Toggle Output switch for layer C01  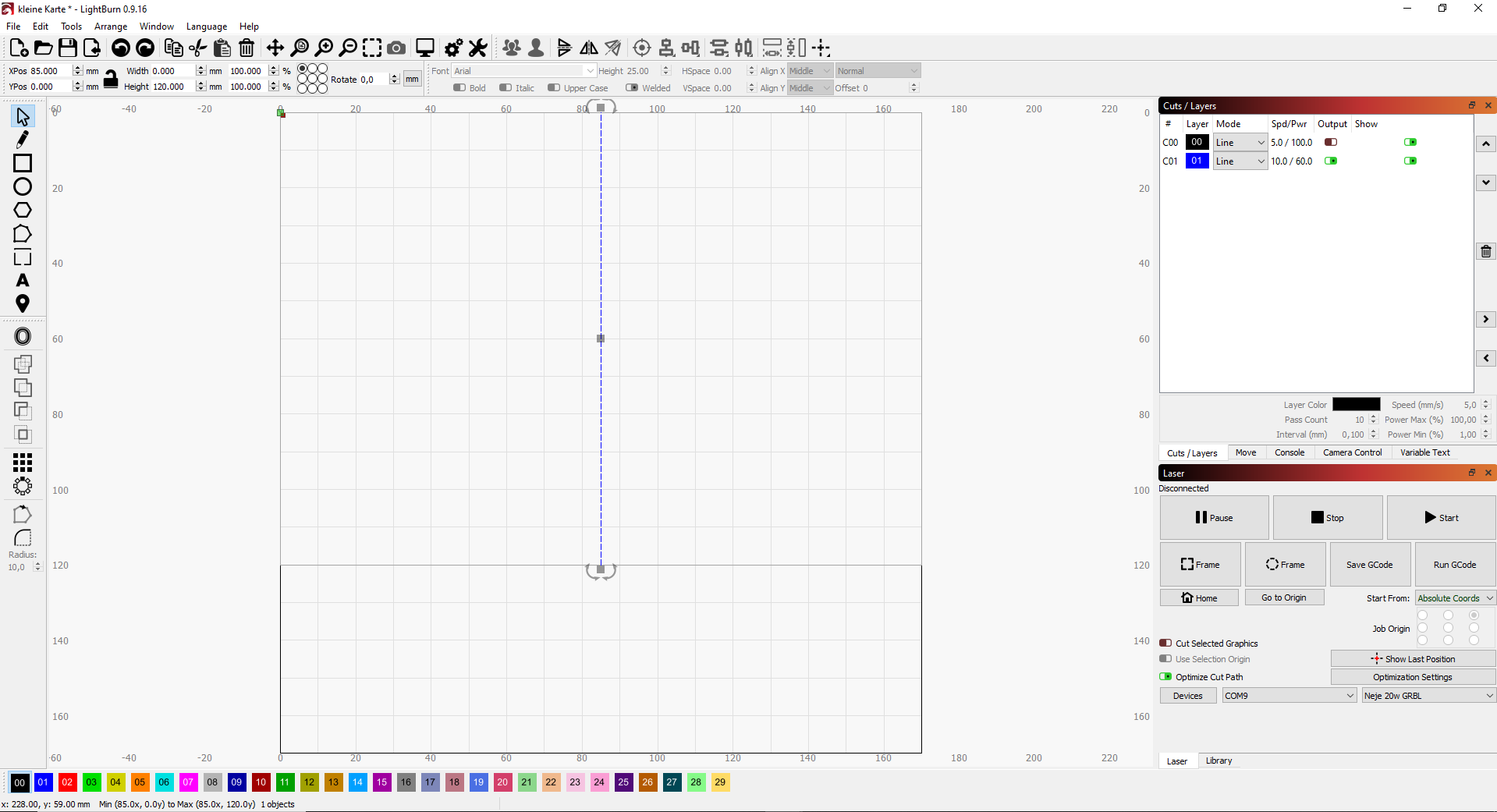pyautogui.click(x=1331, y=161)
